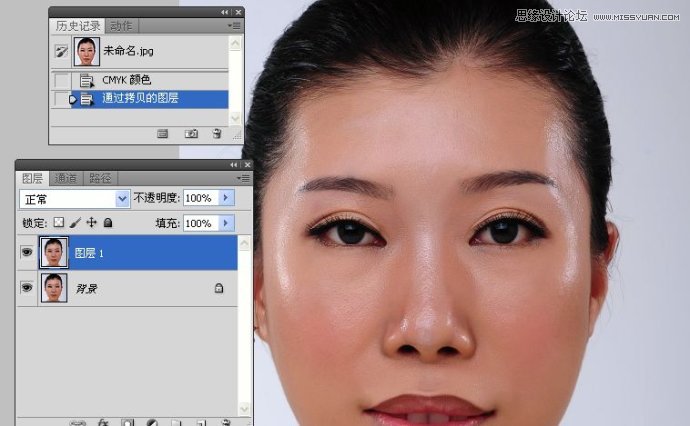Switch to the 路径 tab
690x426 pixels.
coord(100,178)
